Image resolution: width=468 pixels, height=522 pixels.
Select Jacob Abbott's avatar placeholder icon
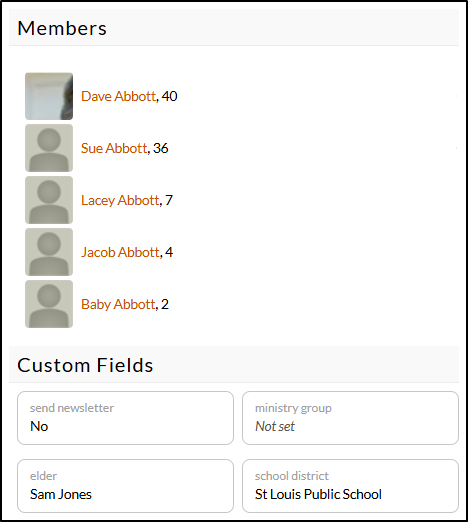(49, 252)
